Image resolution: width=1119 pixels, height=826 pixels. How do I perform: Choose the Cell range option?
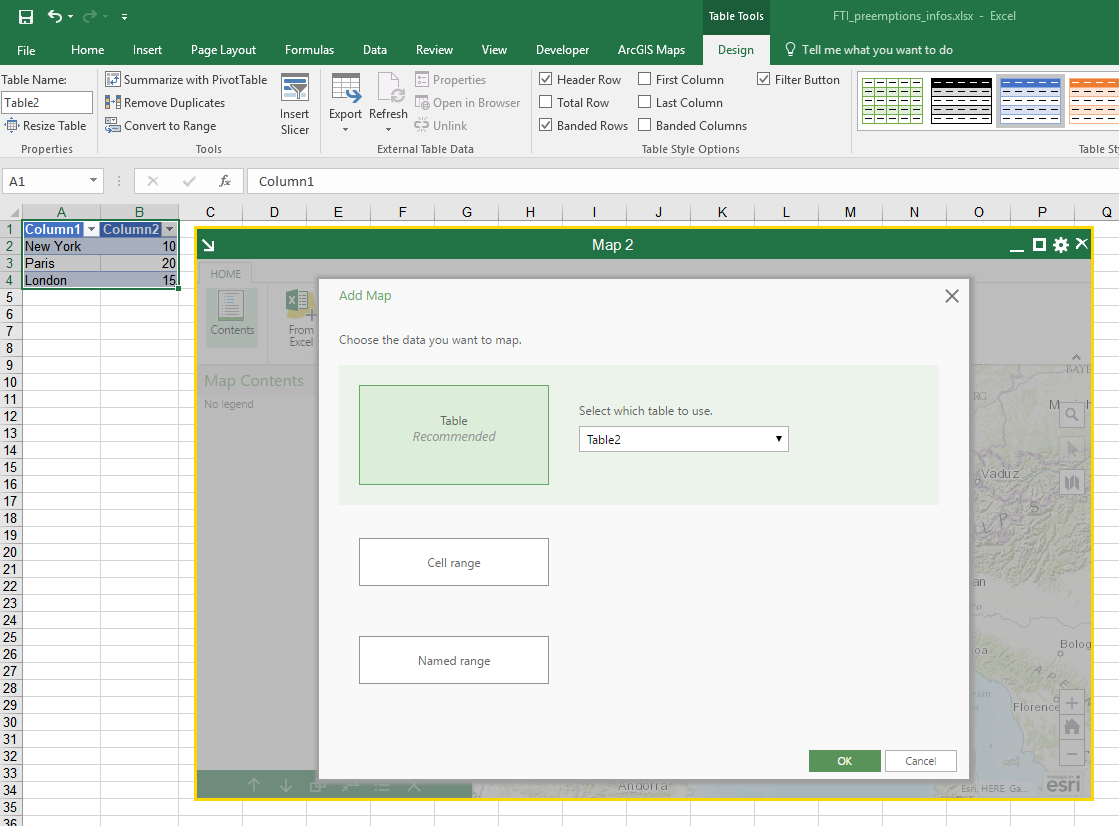coord(453,562)
